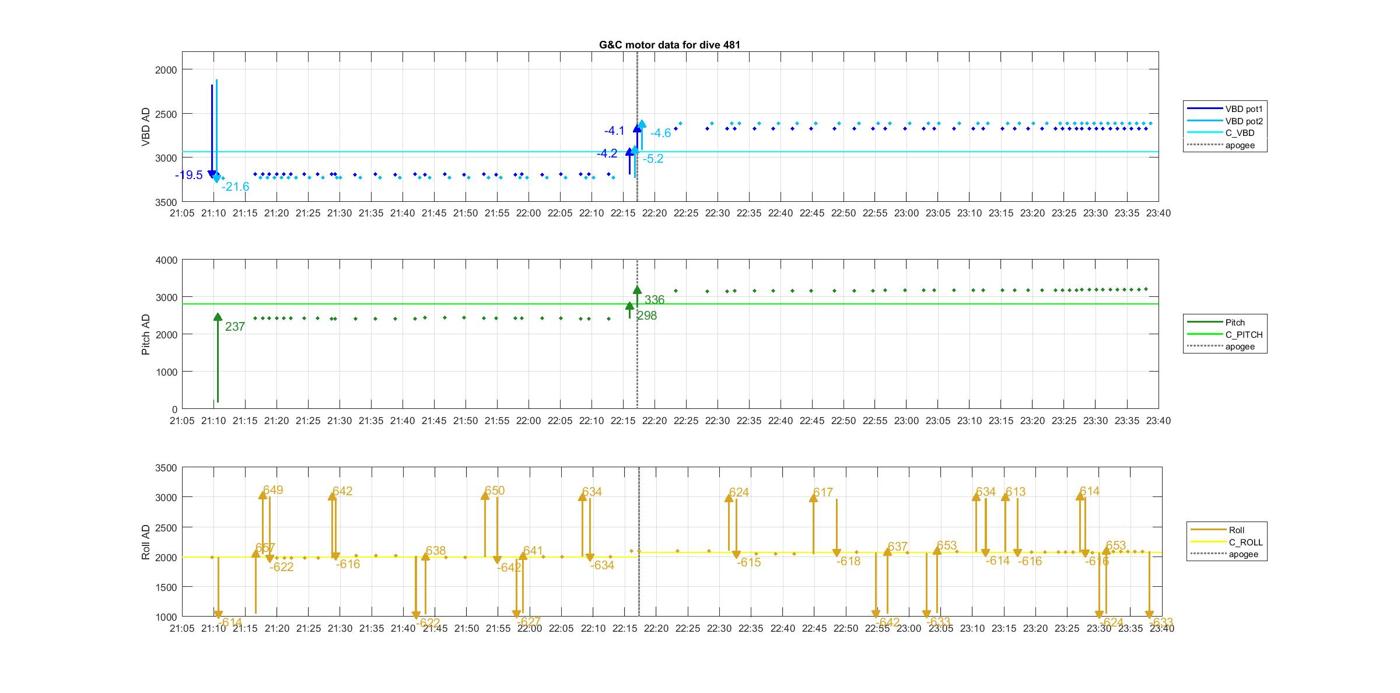
Task: Click the '617' roll data label
Action: tap(823, 493)
